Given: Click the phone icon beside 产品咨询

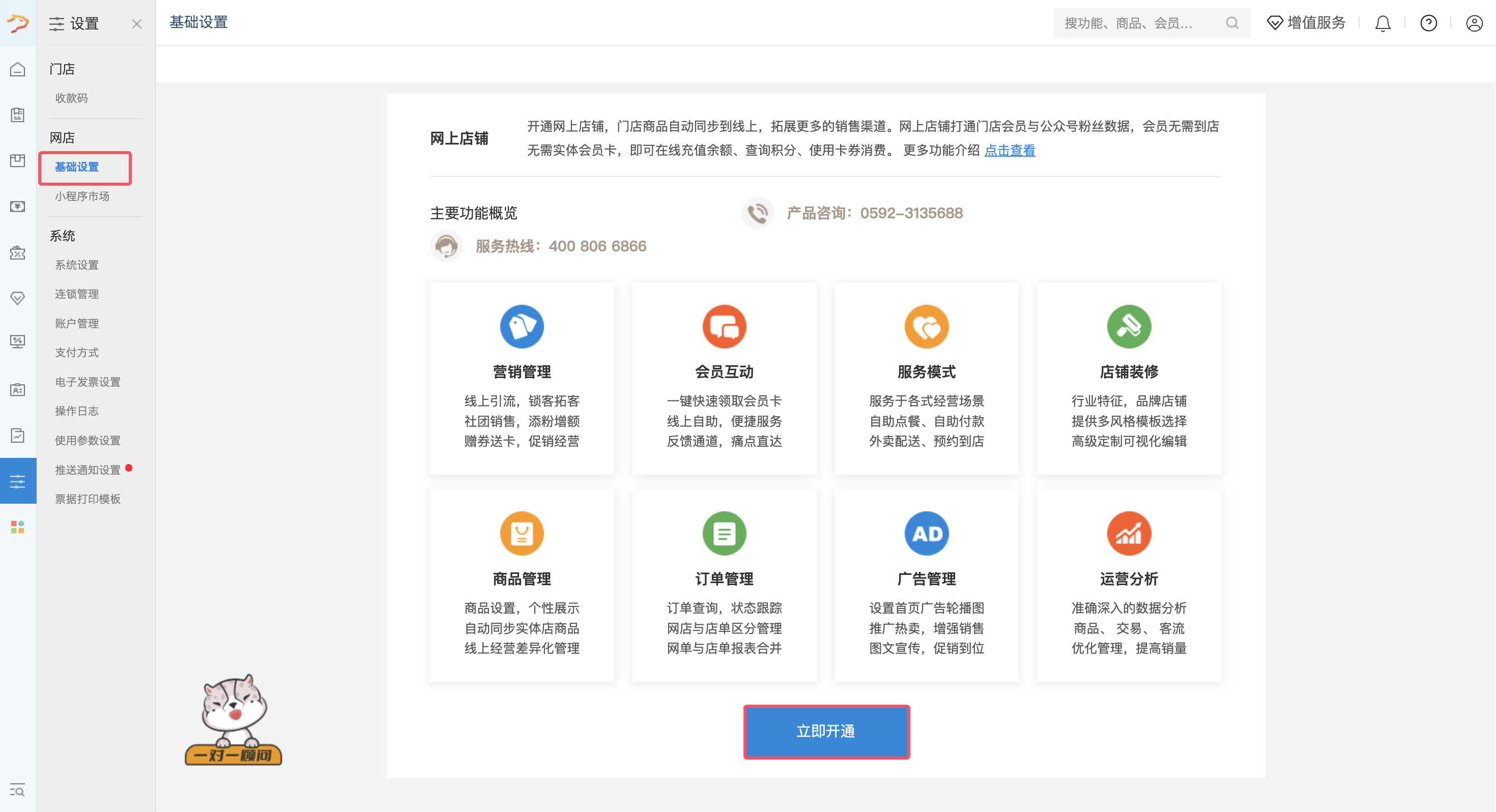Looking at the screenshot, I should point(757,213).
